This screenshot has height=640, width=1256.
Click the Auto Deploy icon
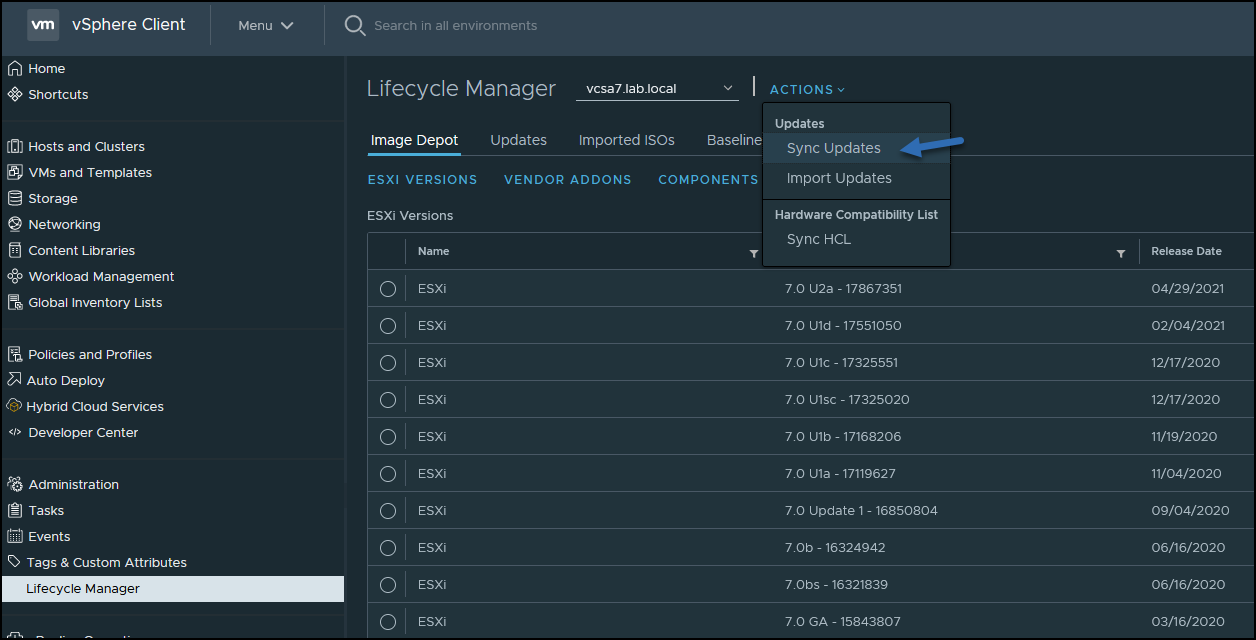[x=15, y=380]
